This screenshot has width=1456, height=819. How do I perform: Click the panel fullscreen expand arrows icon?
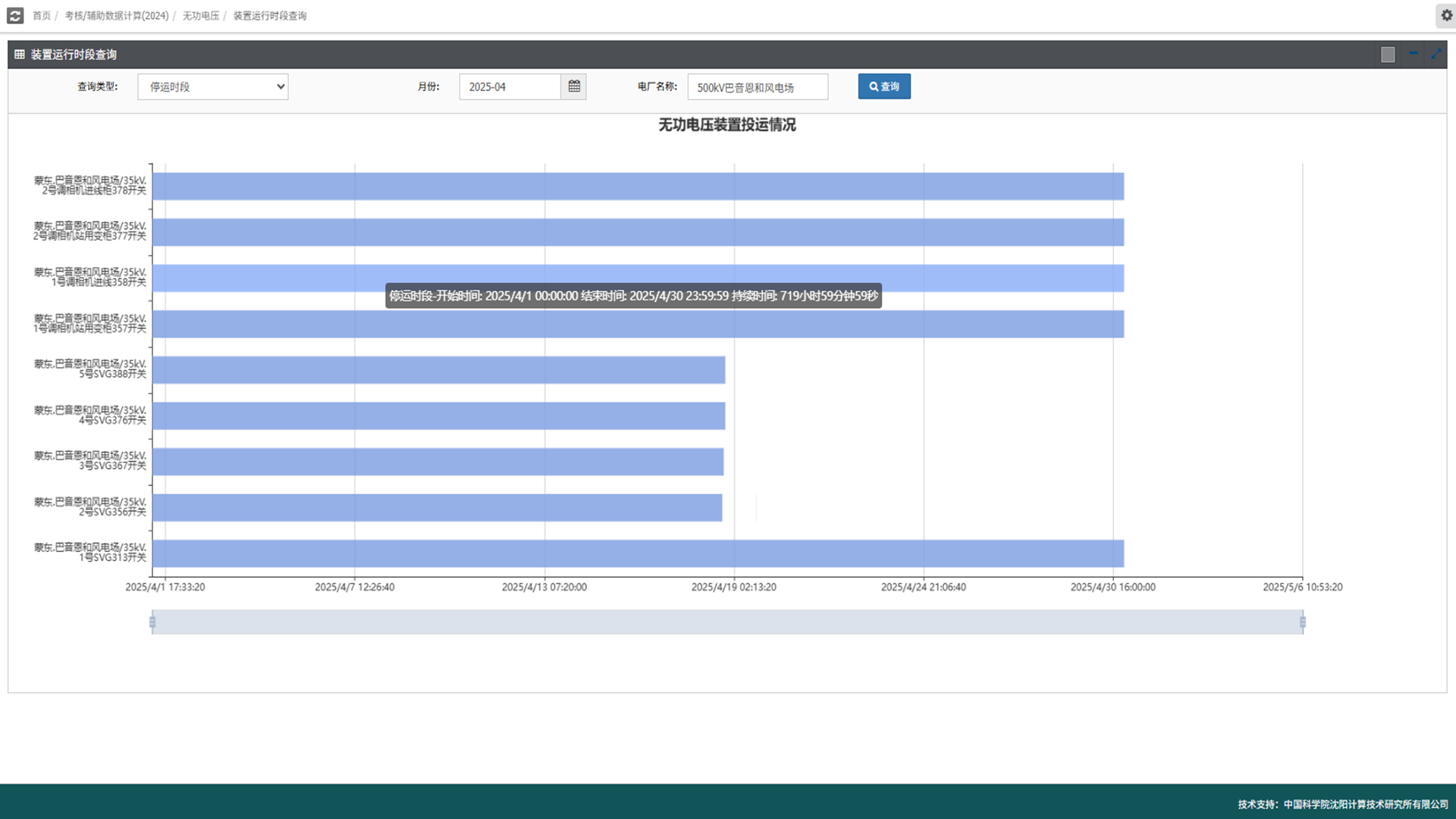pos(1436,54)
